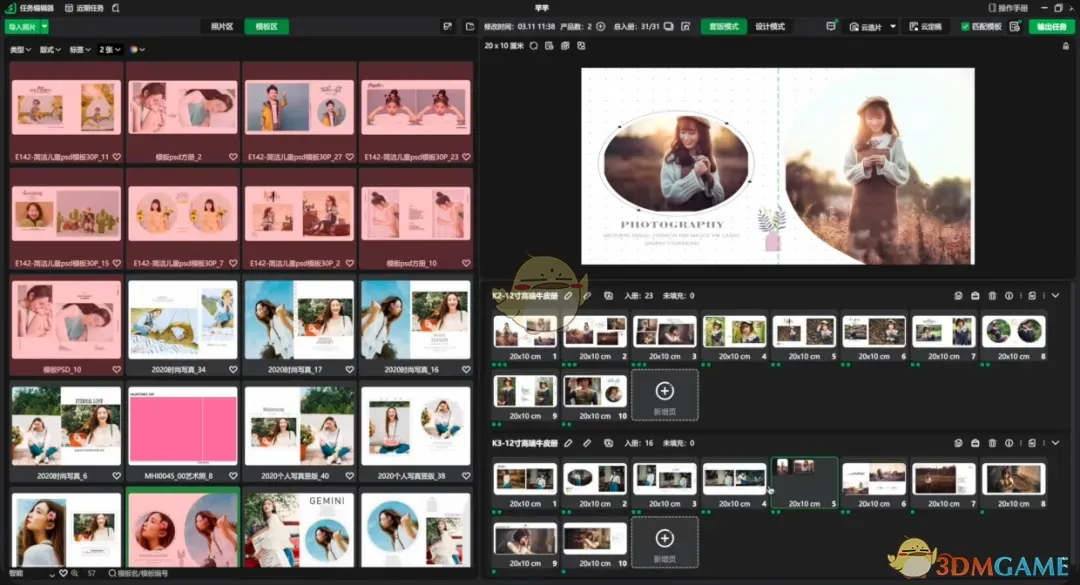1080x585 pixels.
Task: Click the lock icon above the canvas
Action: click(x=1065, y=46)
